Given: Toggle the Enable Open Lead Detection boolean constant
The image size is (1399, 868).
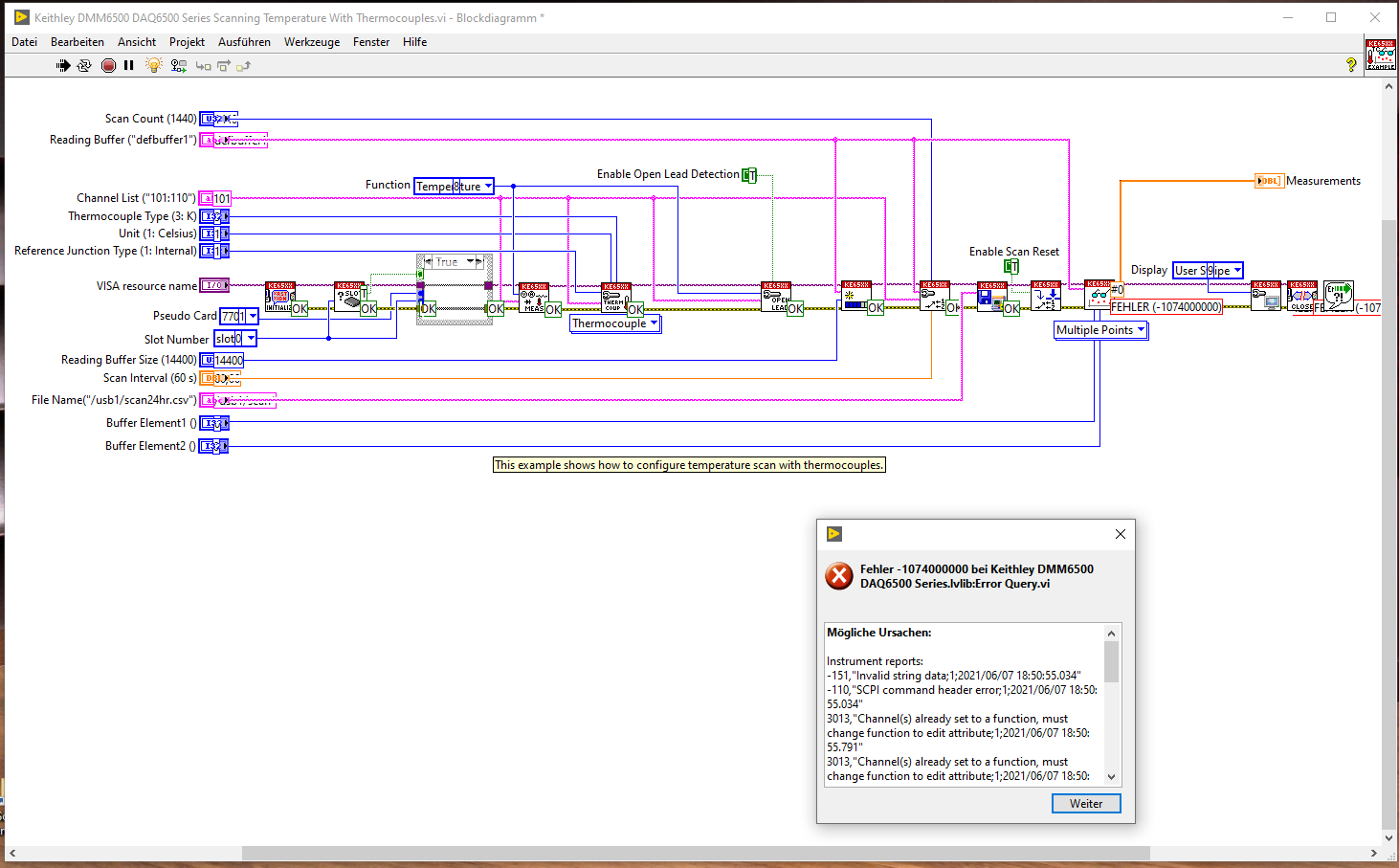Looking at the screenshot, I should [x=748, y=175].
